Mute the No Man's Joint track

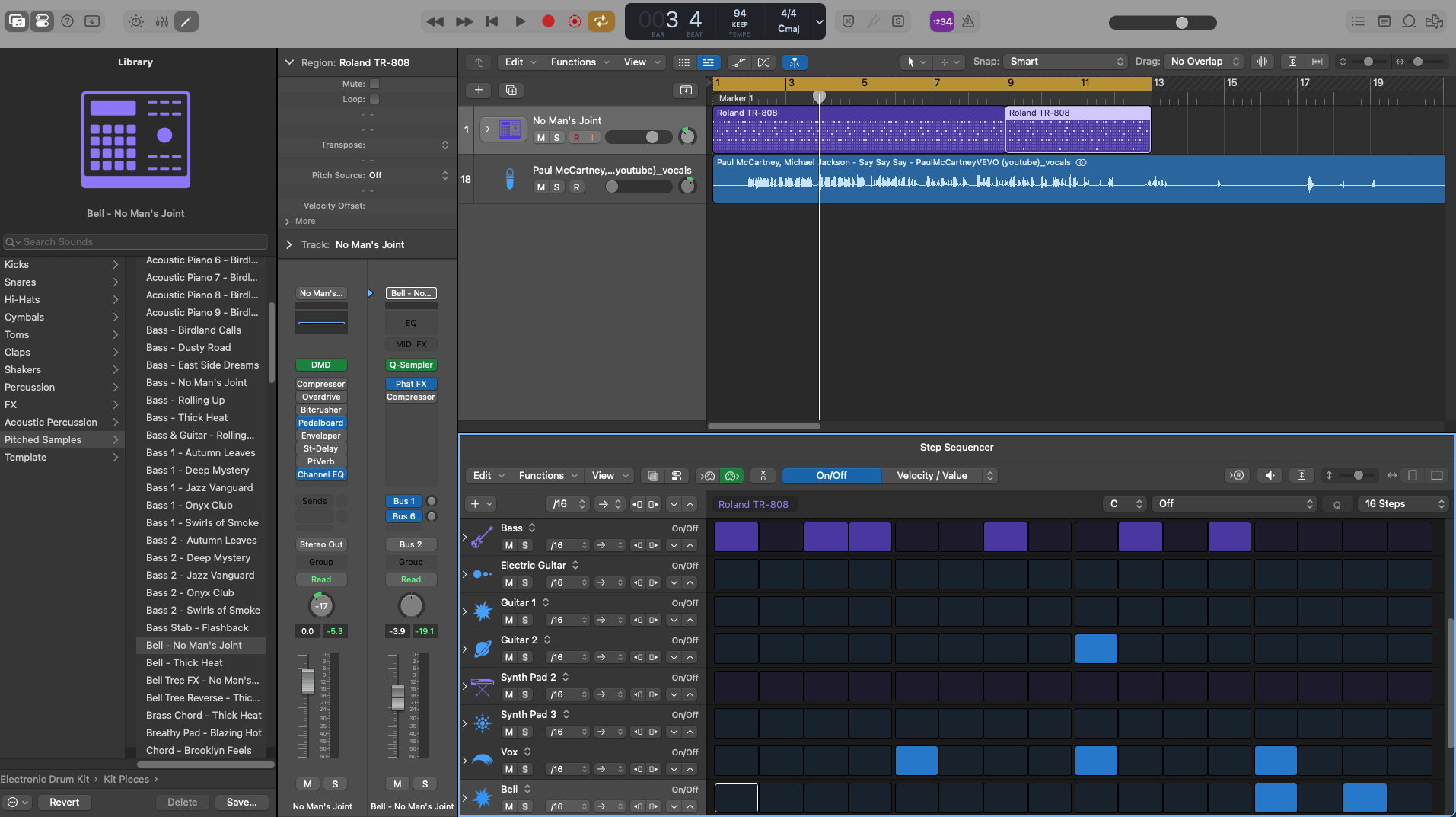tap(540, 138)
